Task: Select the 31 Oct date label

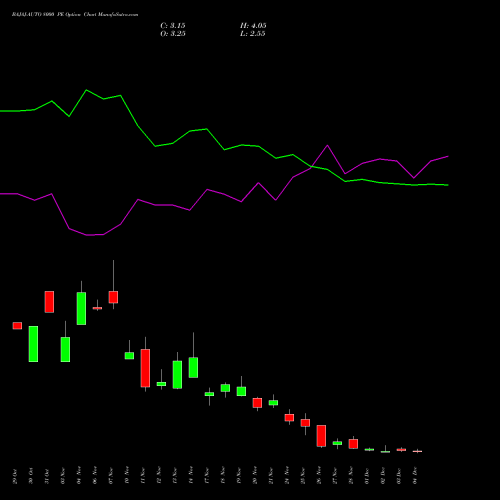Action: click(47, 476)
